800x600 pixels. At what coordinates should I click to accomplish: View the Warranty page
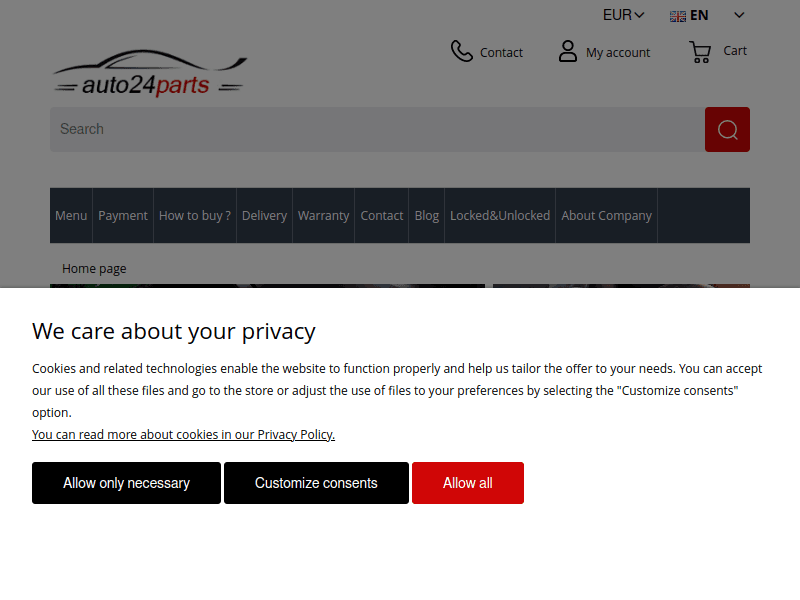coord(323,215)
